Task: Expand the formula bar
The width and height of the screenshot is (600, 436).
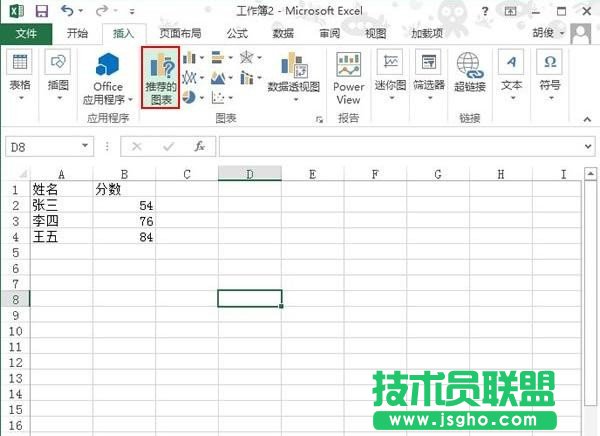Action: (x=588, y=146)
